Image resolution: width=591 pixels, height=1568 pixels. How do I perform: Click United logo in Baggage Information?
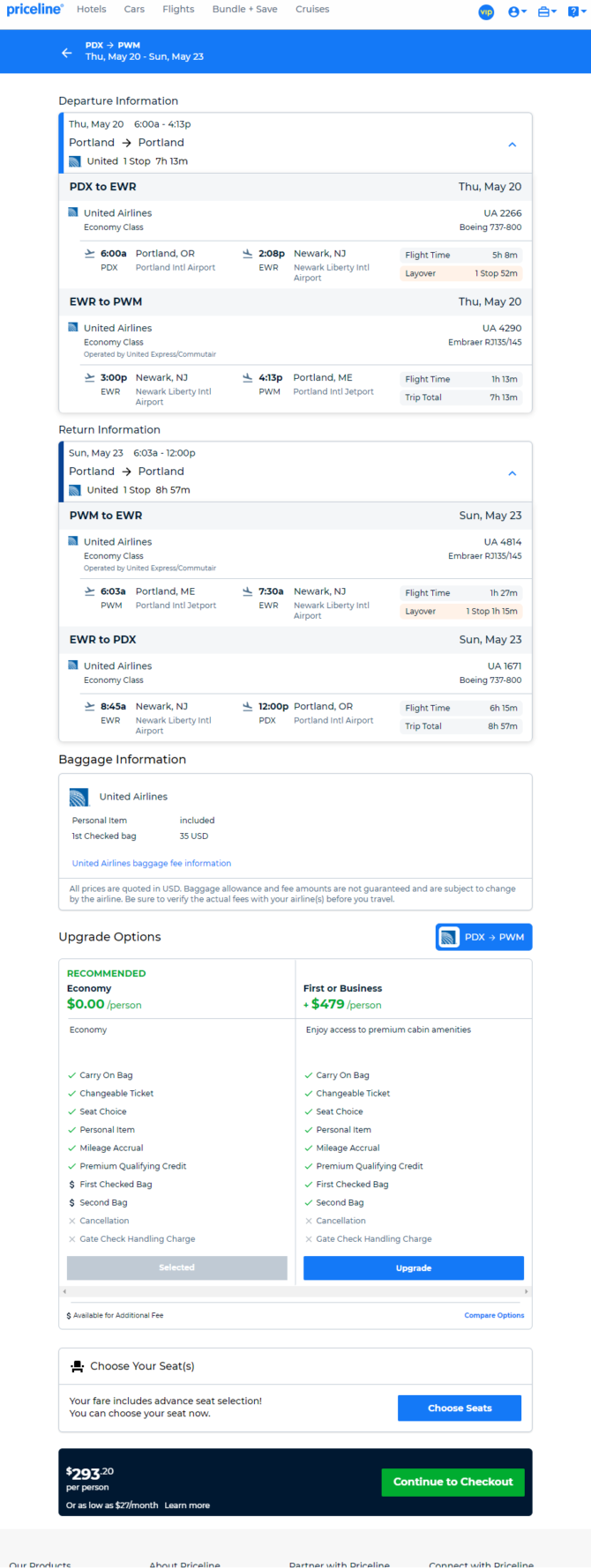79,797
